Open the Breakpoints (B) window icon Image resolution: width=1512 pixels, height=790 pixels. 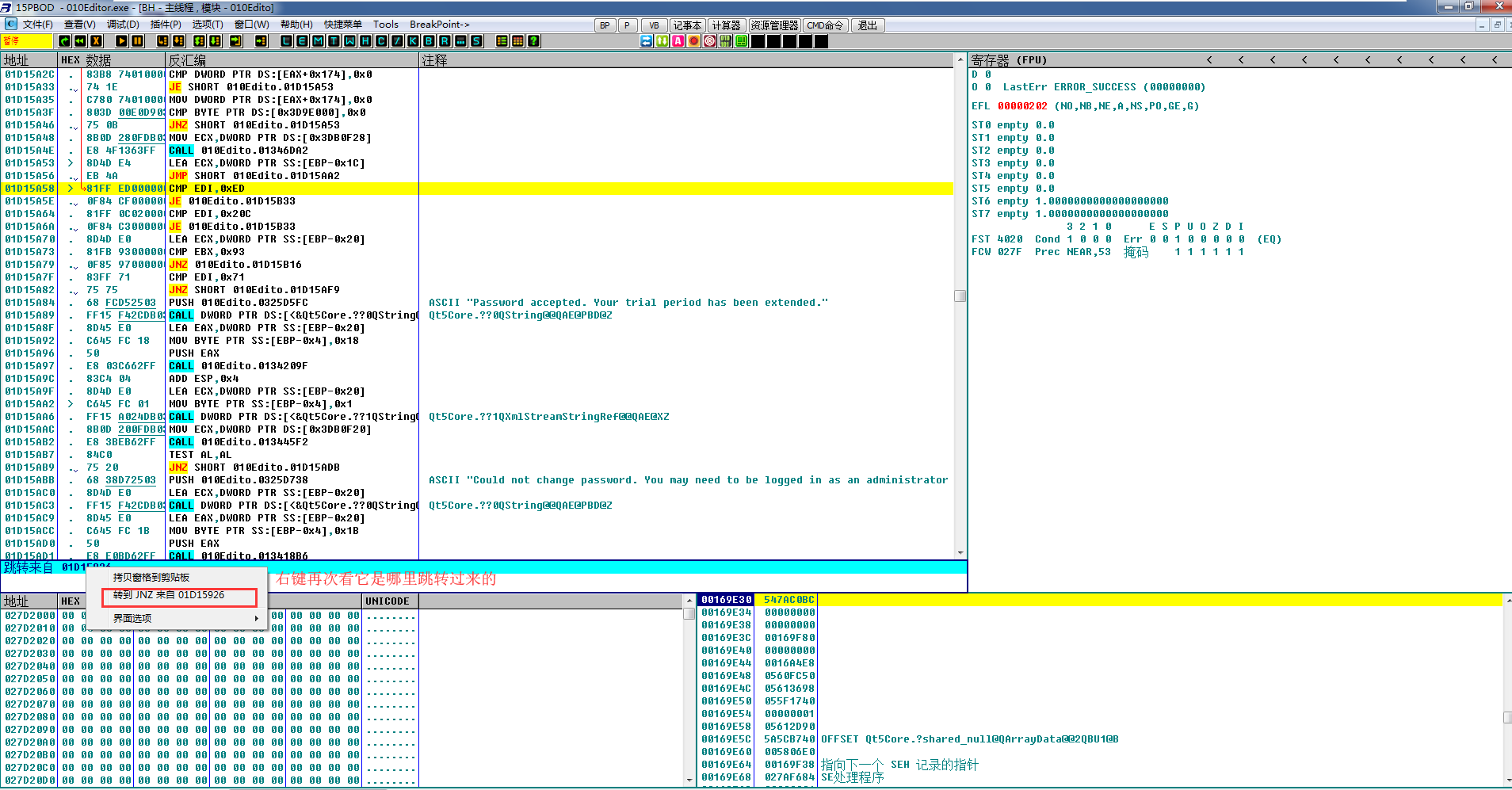pyautogui.click(x=429, y=41)
